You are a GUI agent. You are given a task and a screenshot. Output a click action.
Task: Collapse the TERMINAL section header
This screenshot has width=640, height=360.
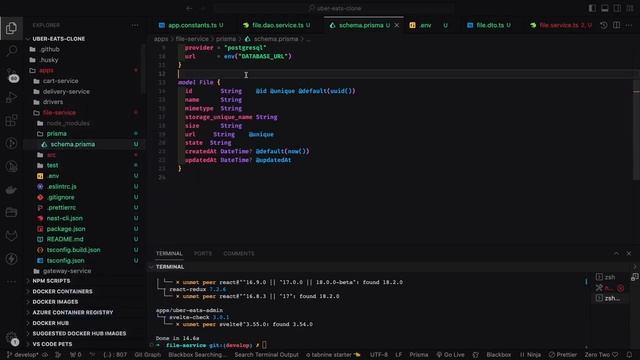[170, 267]
